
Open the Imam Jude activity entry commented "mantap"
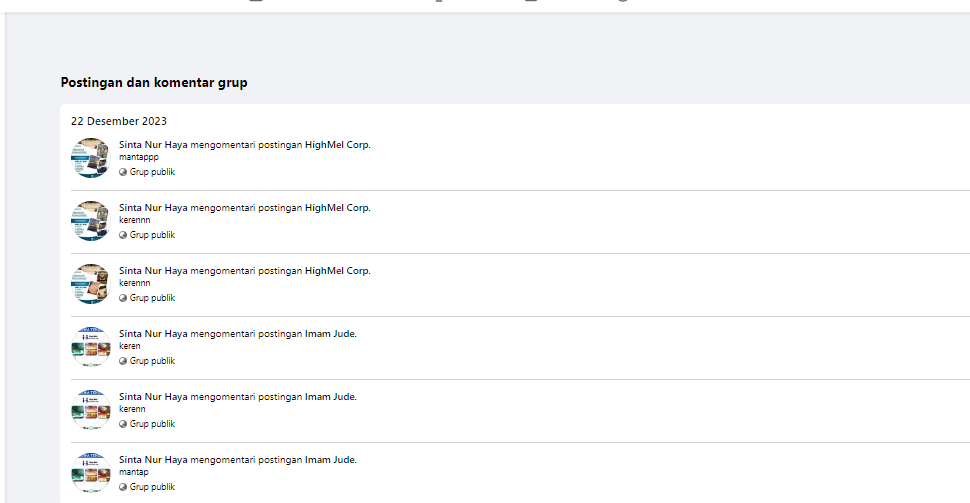[237, 460]
